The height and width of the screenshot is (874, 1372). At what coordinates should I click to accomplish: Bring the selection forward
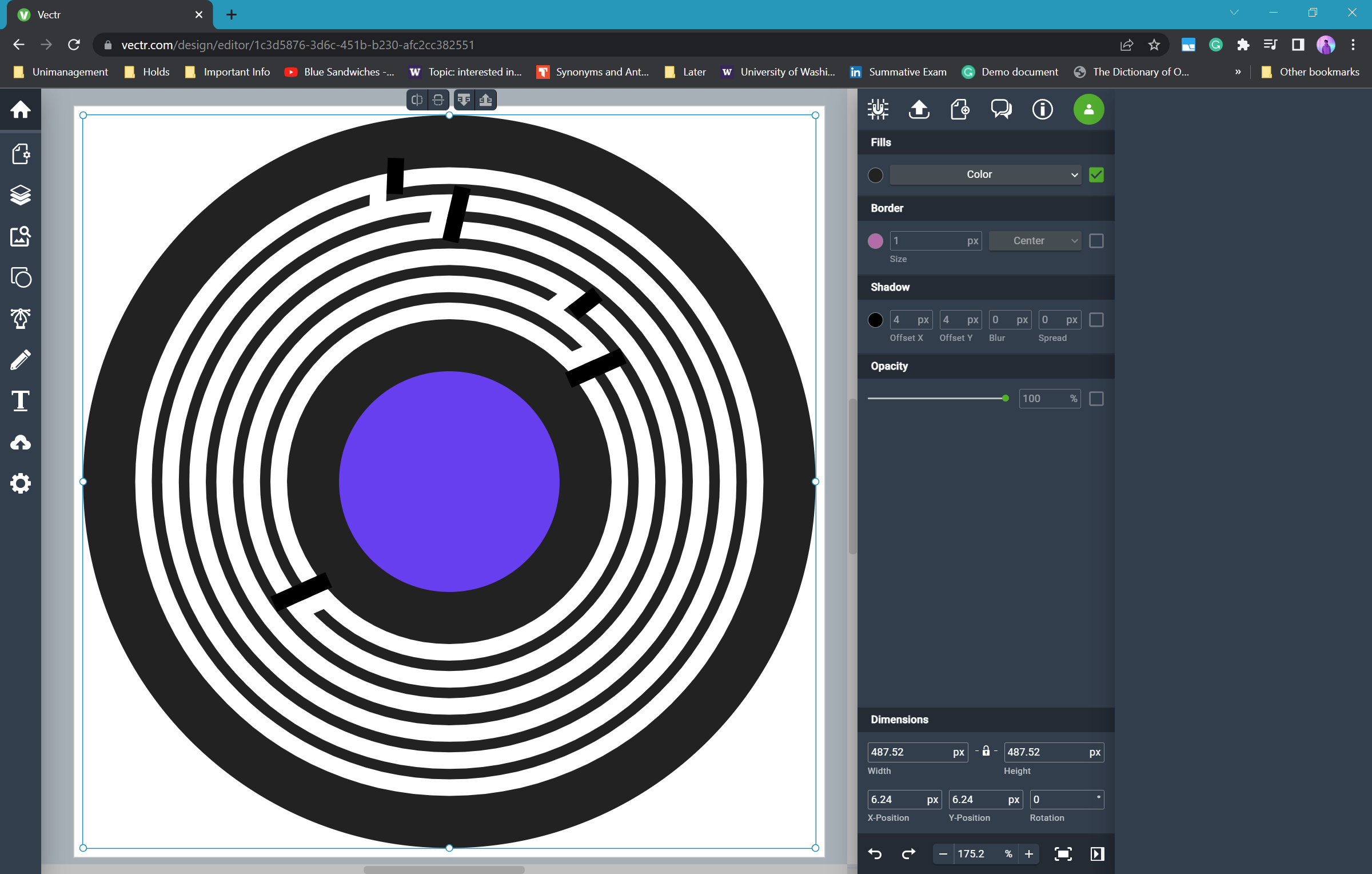click(x=486, y=100)
